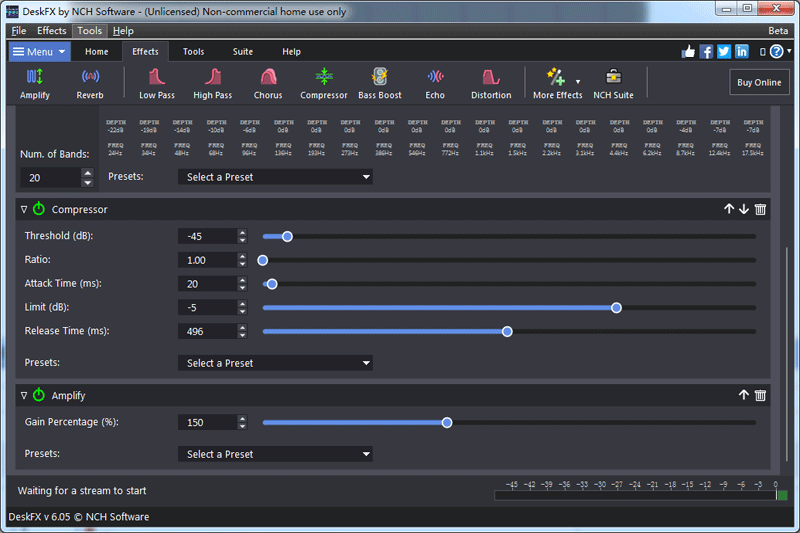
Task: Open More Effects wand icon
Action: coord(555,77)
